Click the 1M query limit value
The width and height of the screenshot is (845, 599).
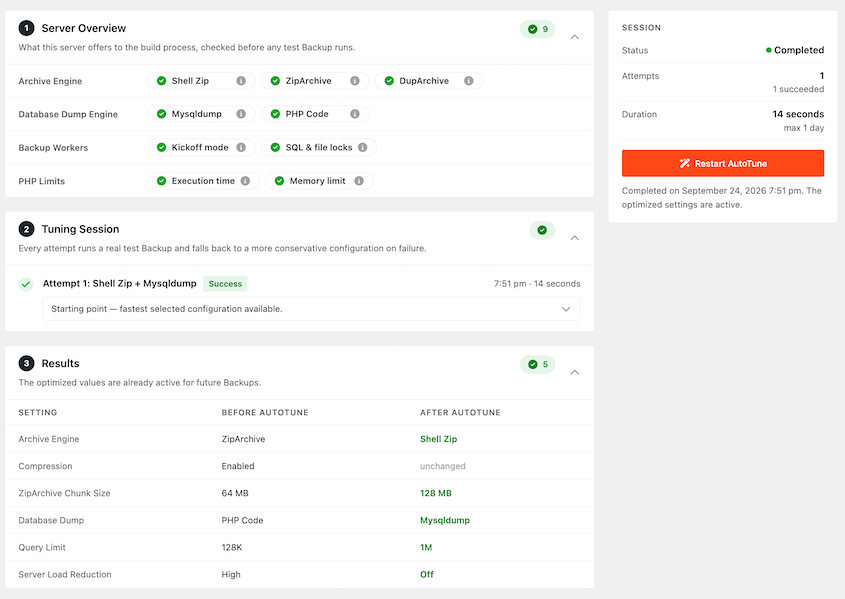(426, 547)
